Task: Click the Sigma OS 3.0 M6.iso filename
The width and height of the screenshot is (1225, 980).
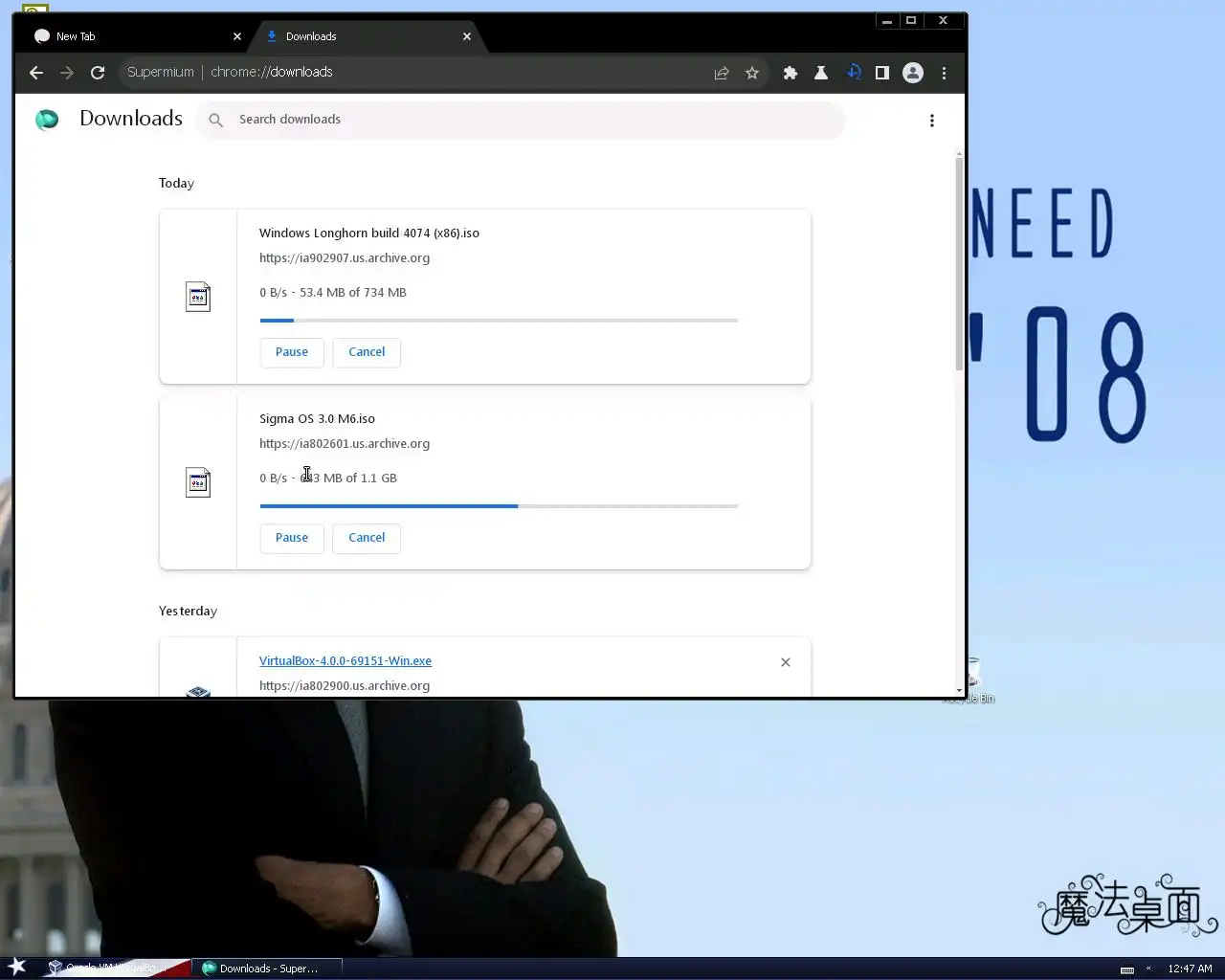Action: coord(317,419)
